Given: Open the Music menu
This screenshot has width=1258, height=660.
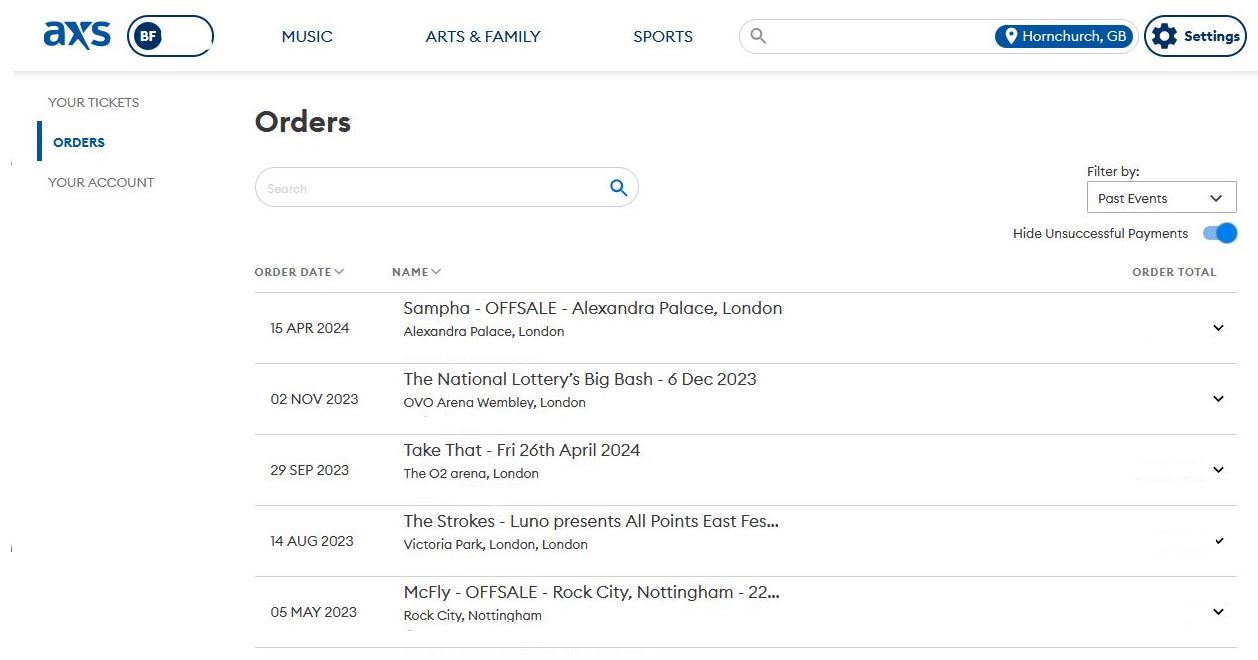Looking at the screenshot, I should [307, 36].
